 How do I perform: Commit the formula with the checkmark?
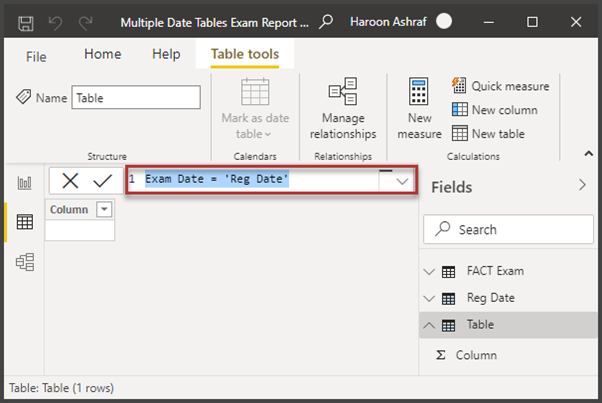pyautogui.click(x=103, y=180)
